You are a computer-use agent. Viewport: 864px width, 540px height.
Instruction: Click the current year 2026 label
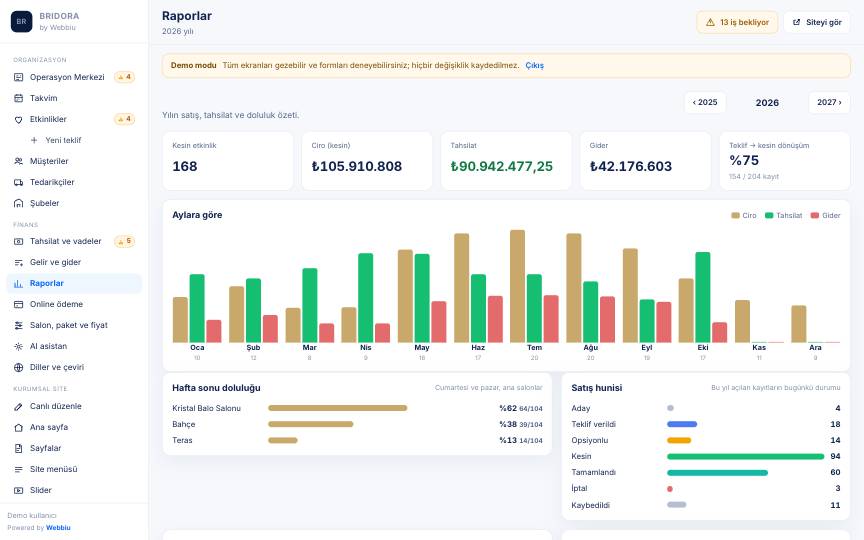[767, 103]
